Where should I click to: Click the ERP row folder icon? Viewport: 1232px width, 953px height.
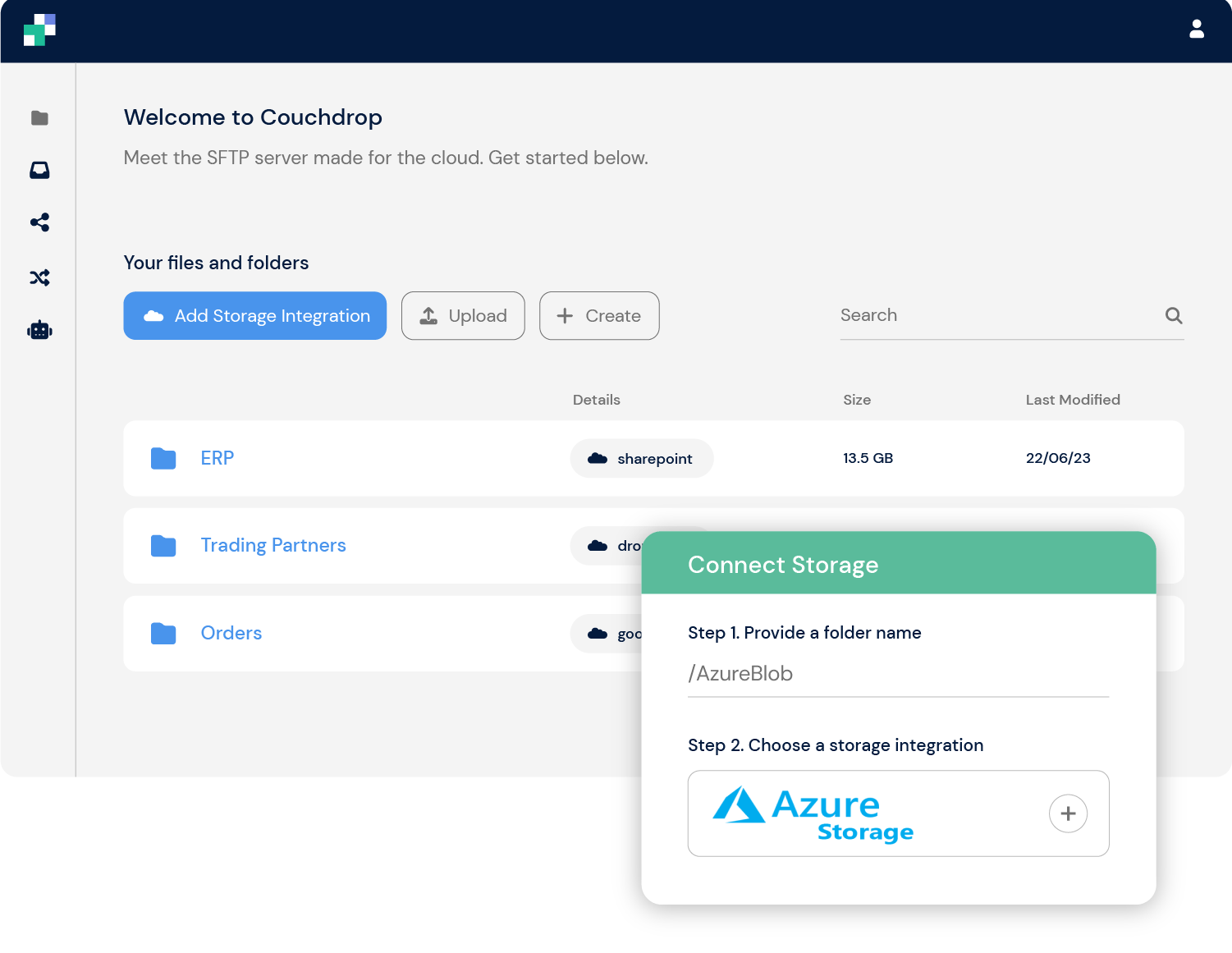click(163, 459)
